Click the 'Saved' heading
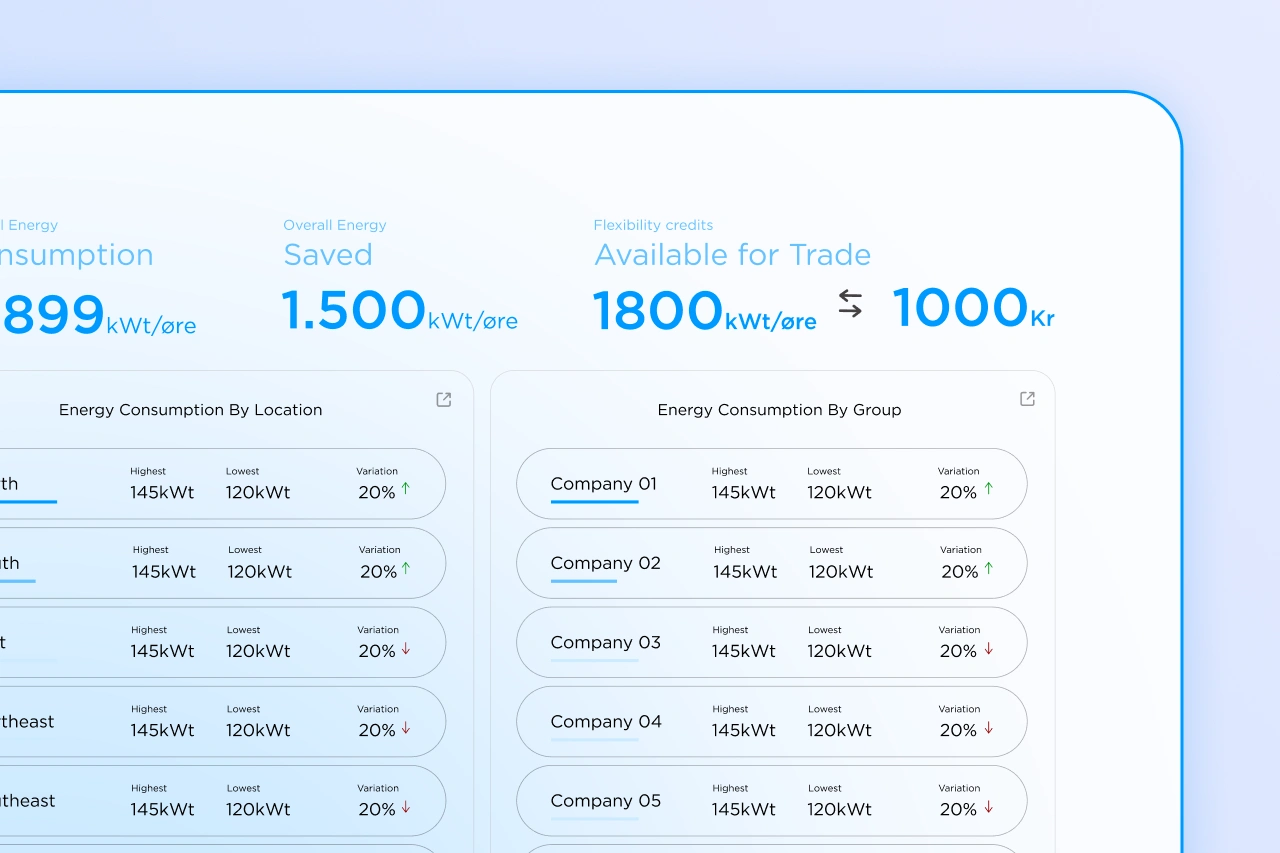The width and height of the screenshot is (1280, 853). 328,255
